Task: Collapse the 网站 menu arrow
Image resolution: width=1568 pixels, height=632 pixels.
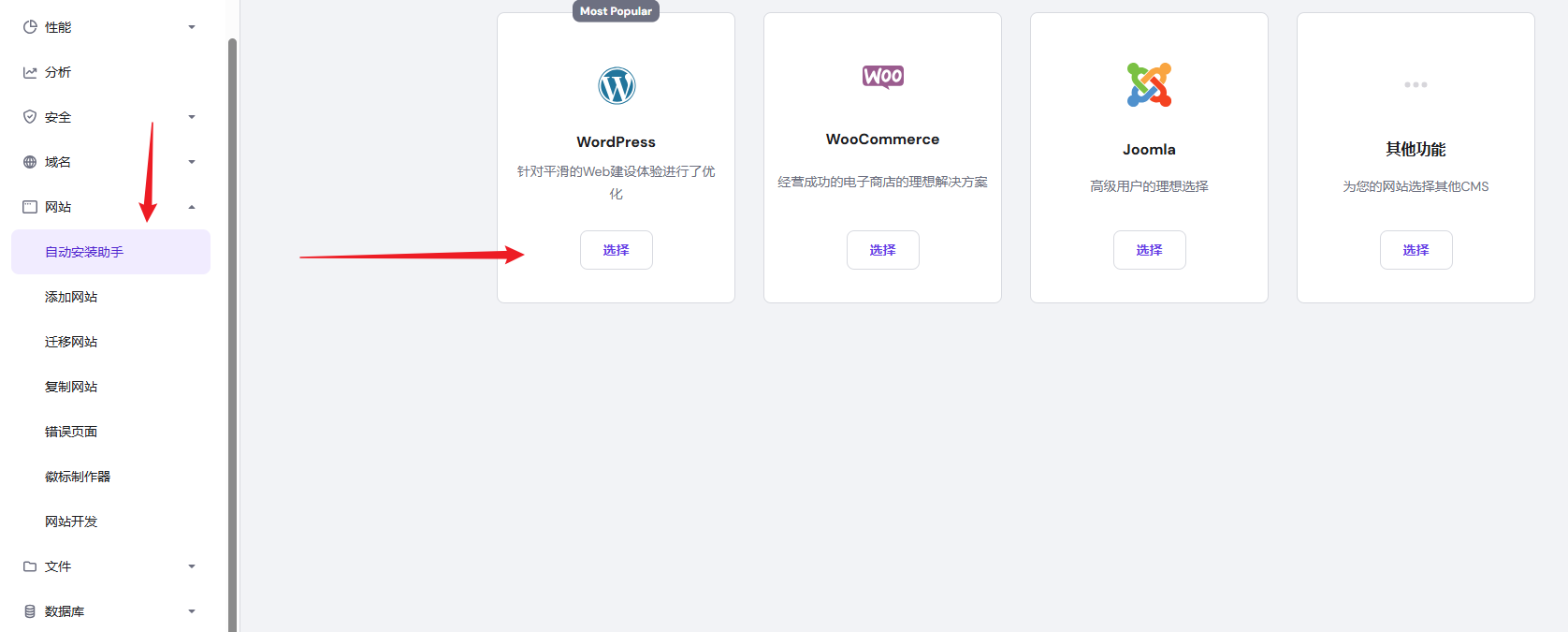Action: coord(192,207)
